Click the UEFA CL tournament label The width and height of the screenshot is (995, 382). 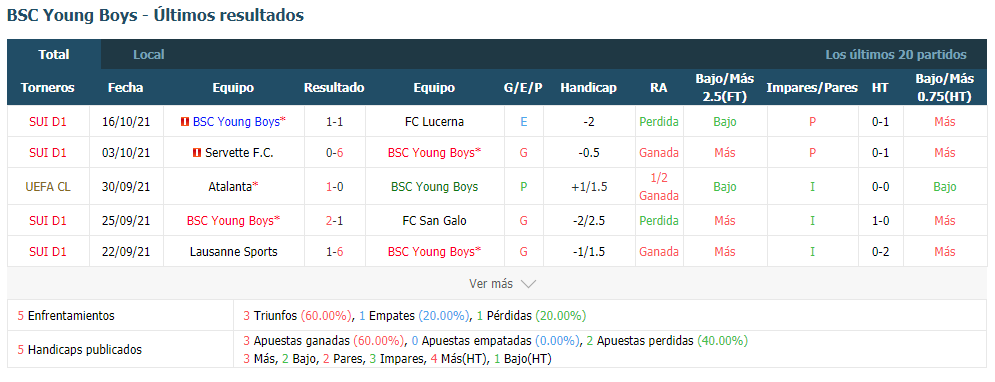tap(48, 187)
